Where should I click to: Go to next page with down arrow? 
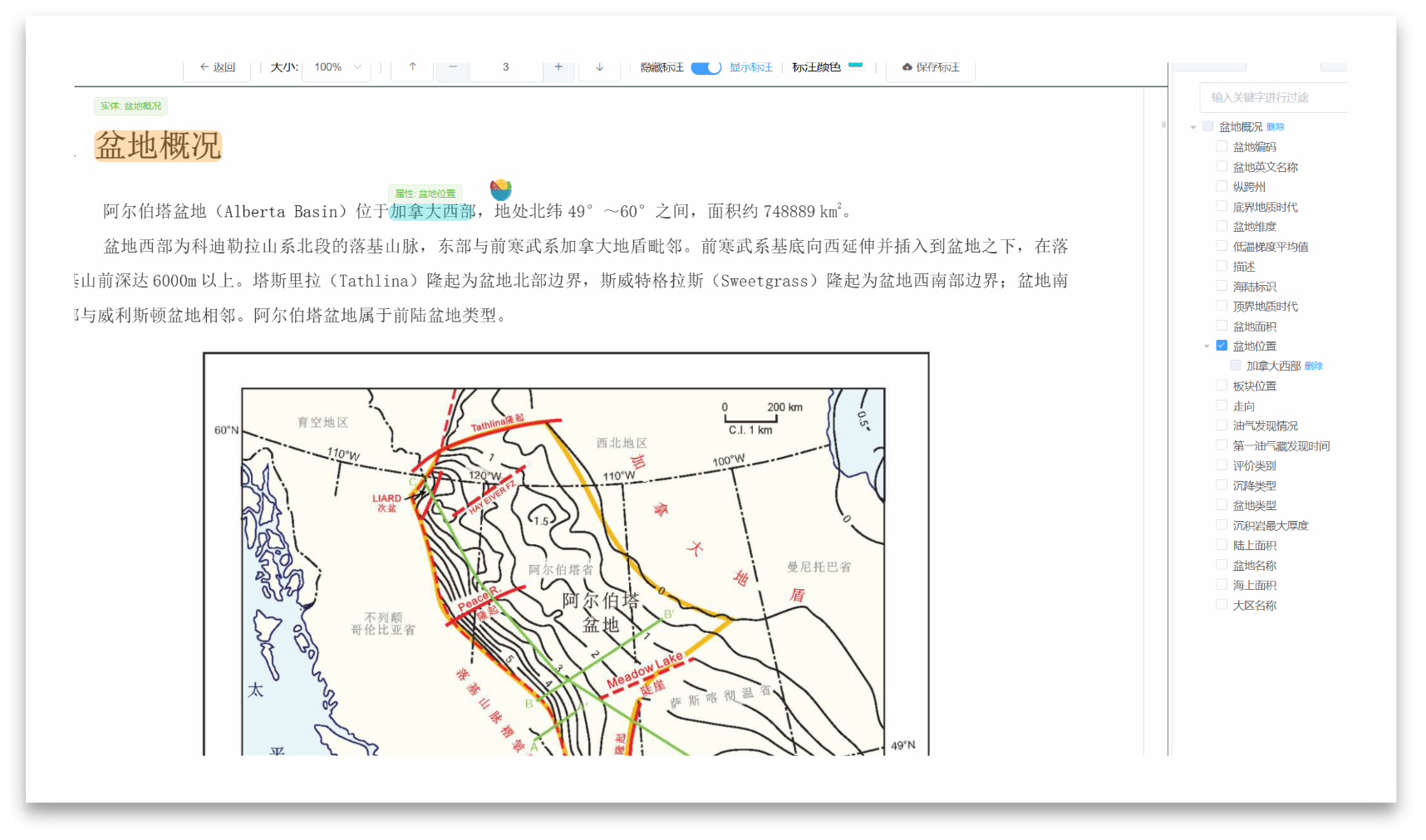click(599, 67)
